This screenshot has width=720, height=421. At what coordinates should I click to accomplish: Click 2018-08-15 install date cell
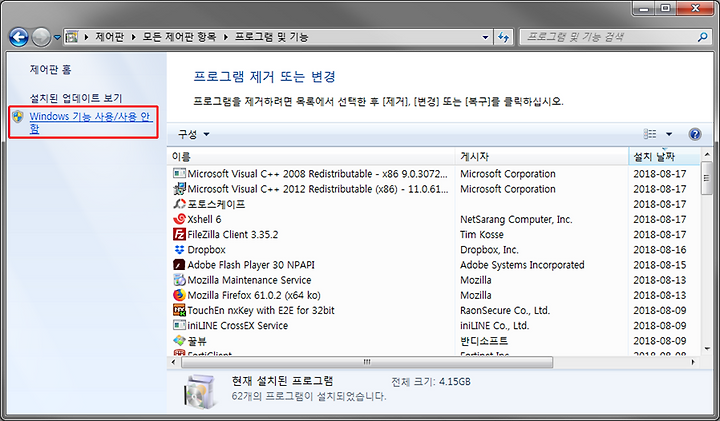[660, 264]
